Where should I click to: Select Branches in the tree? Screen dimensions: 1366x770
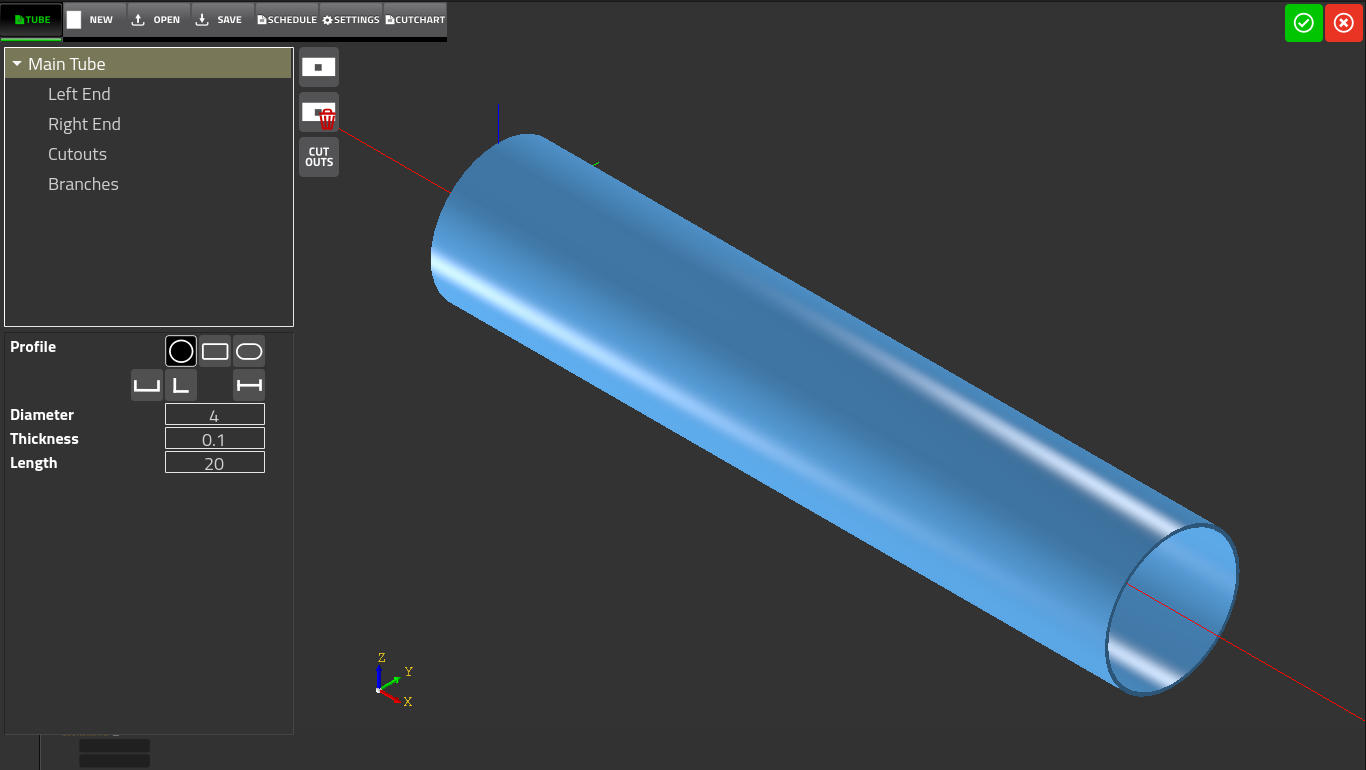pos(83,184)
